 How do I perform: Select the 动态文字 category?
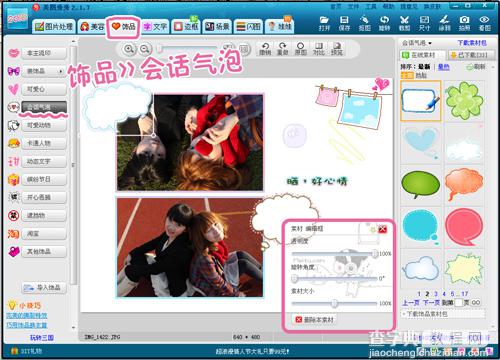(x=44, y=161)
